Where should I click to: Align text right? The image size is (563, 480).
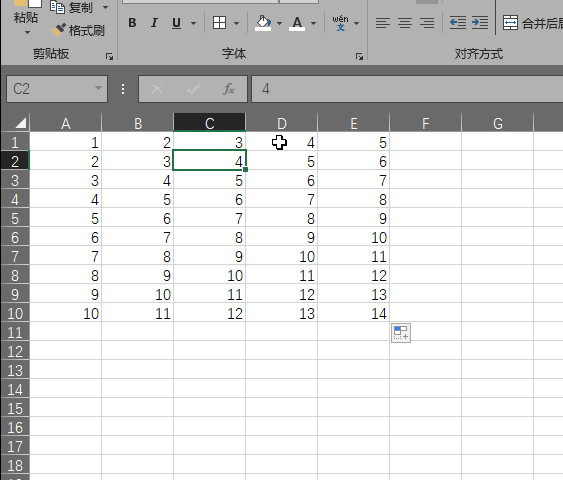click(427, 23)
